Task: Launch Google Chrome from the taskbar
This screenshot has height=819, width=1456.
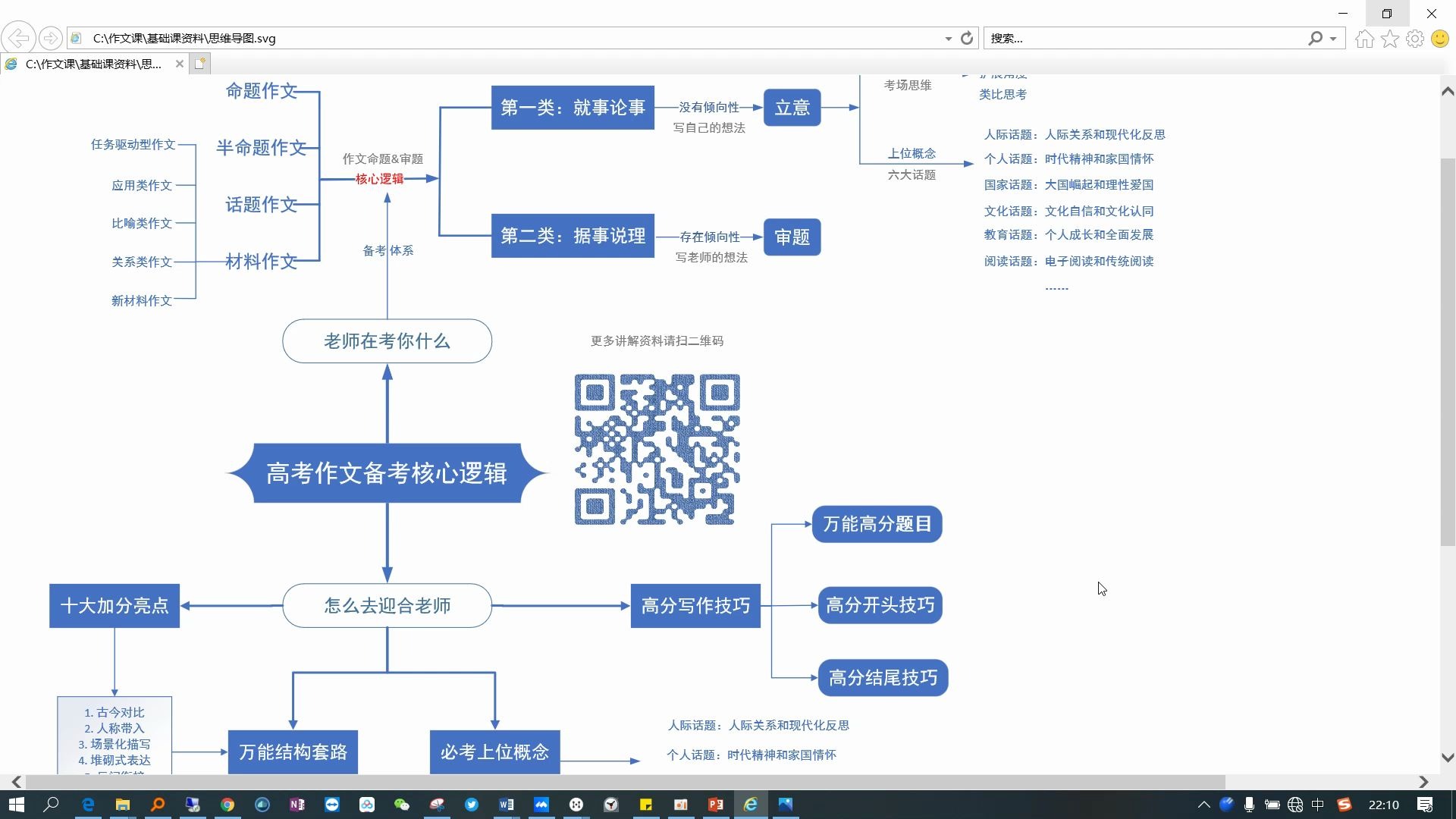Action: click(x=227, y=805)
